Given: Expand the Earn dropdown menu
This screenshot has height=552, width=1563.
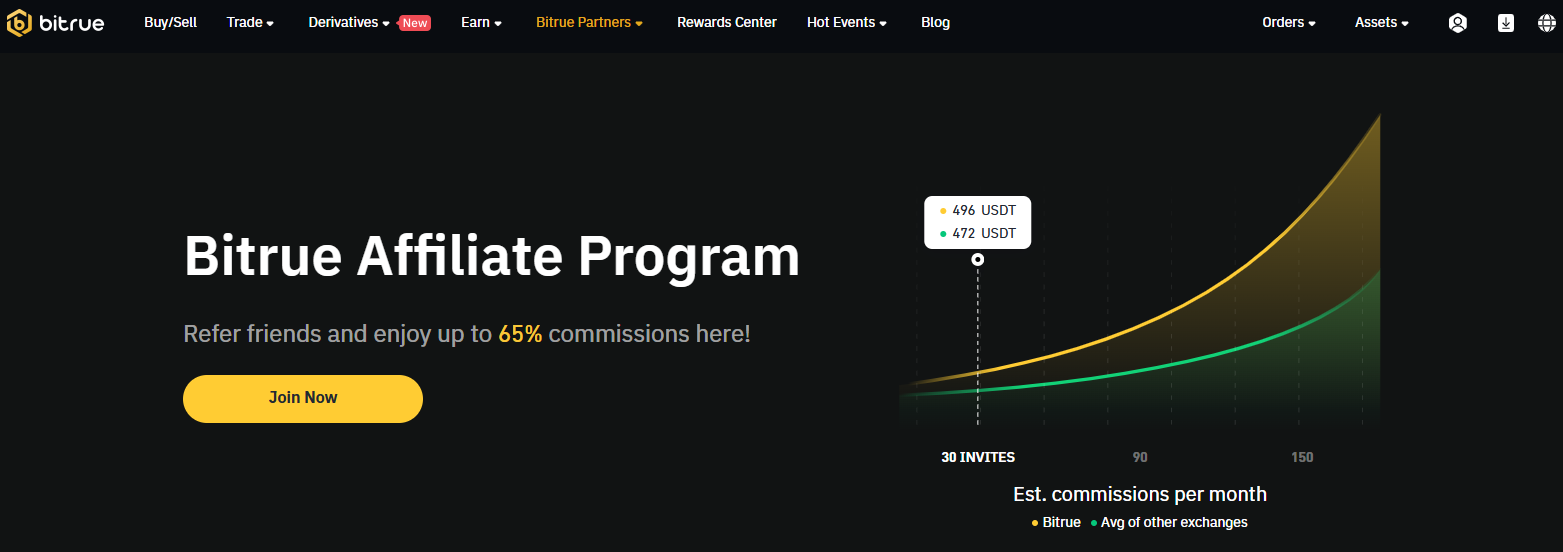Looking at the screenshot, I should click(x=481, y=22).
